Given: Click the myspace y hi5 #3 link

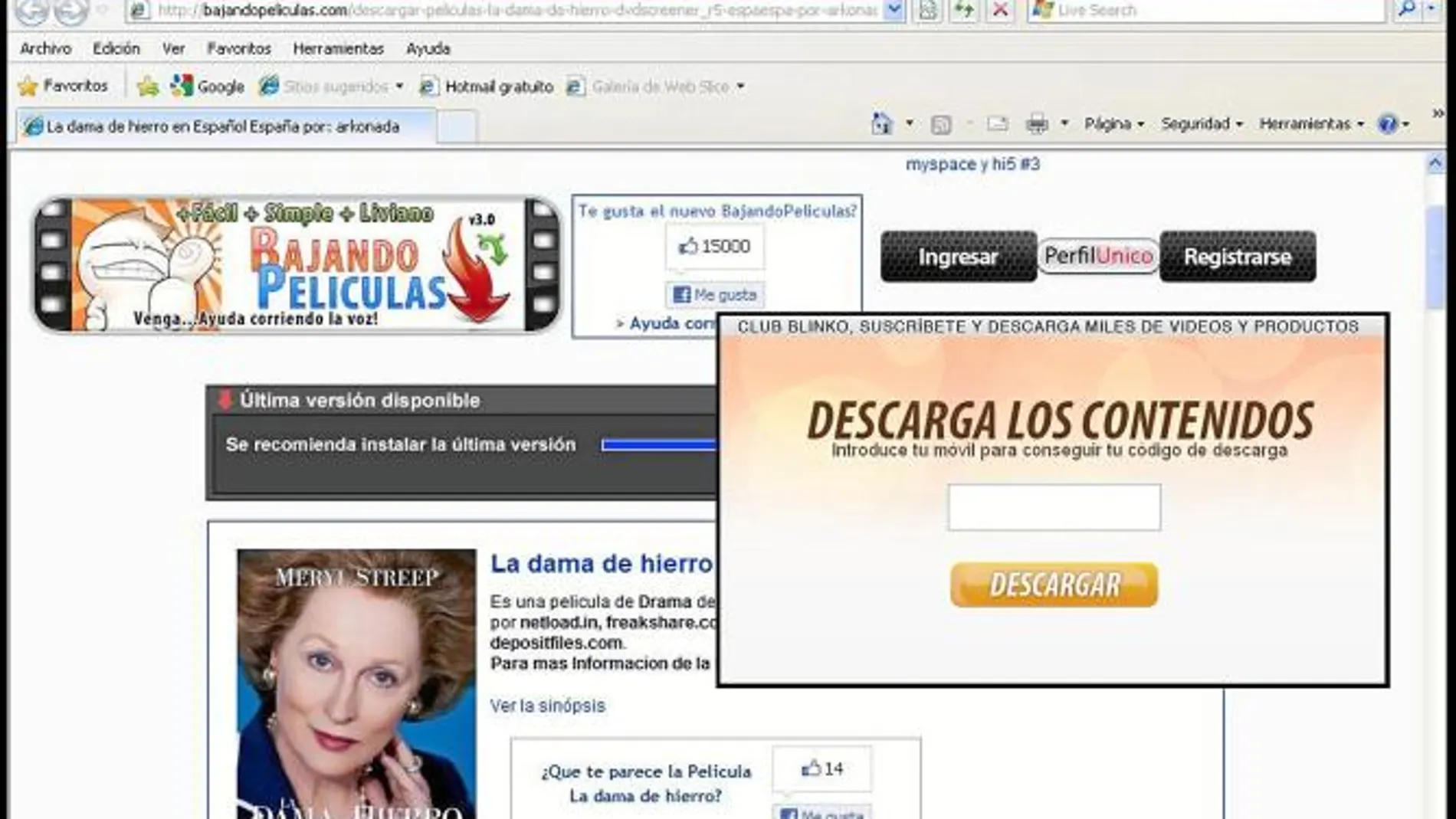Looking at the screenshot, I should (972, 164).
